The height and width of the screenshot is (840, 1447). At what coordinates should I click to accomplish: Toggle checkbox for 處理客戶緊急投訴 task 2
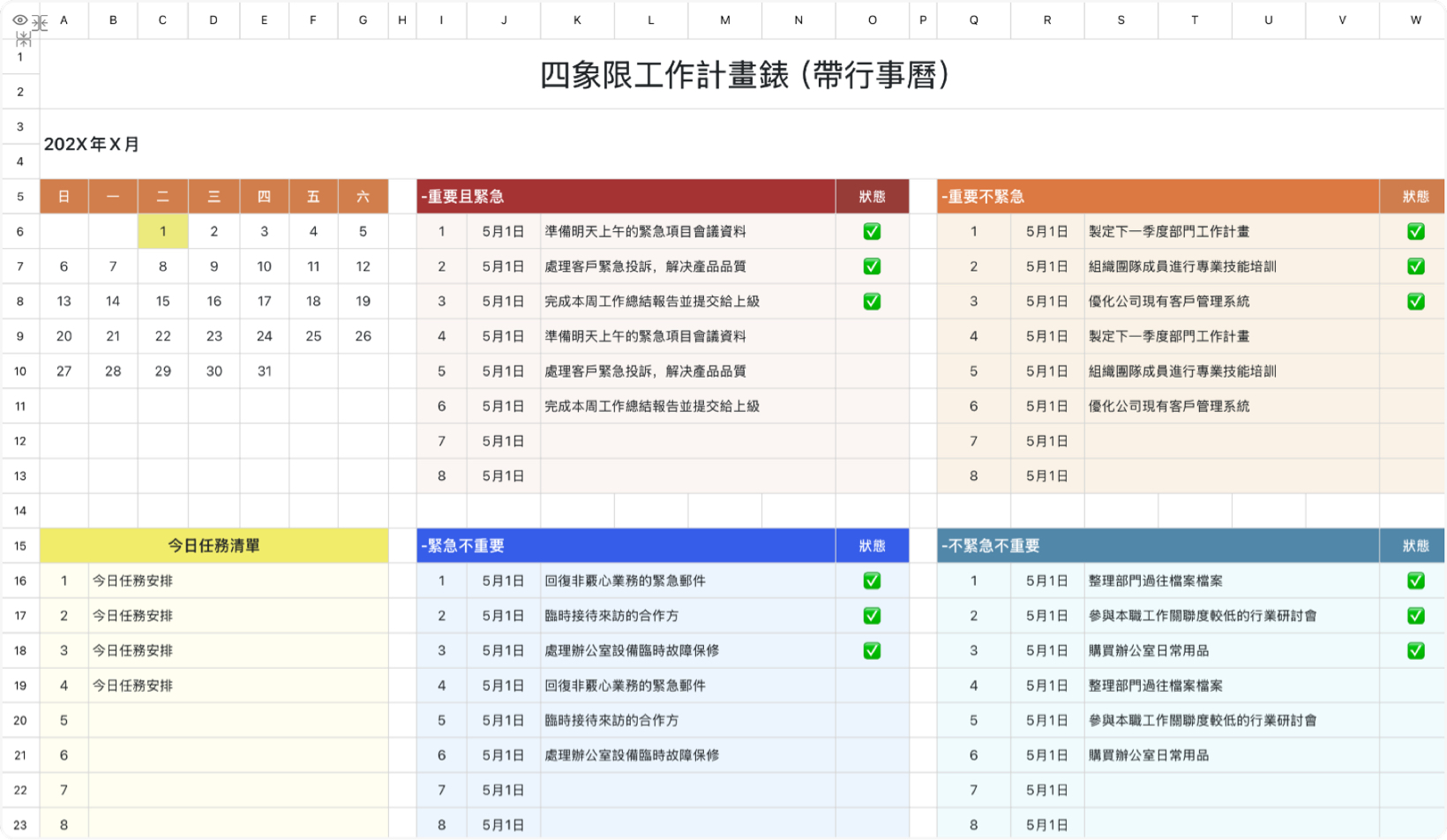coord(872,266)
